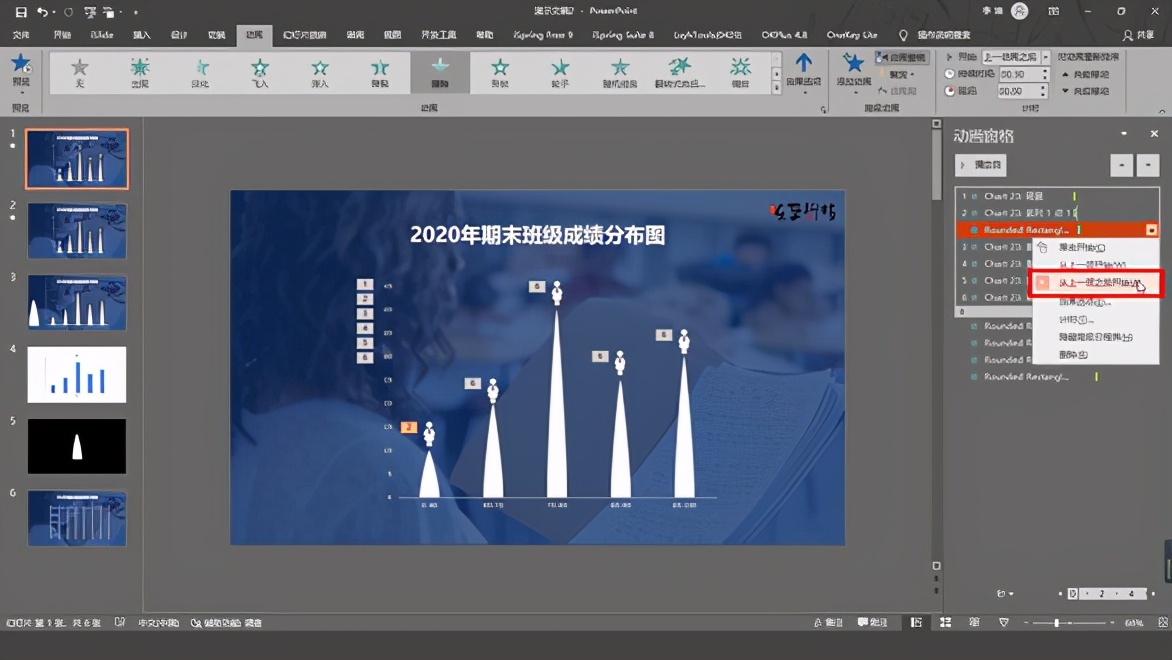Apply the Shape (形状) animation effect
The width and height of the screenshot is (1172, 660).
click(x=500, y=73)
